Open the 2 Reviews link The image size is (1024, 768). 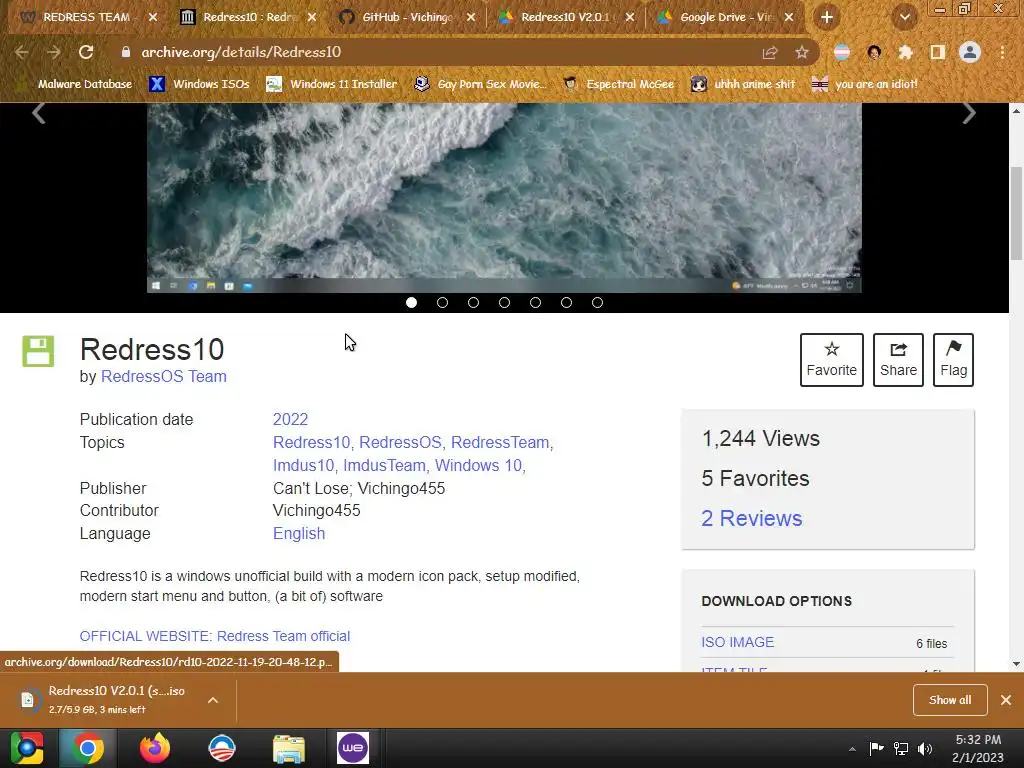[752, 519]
